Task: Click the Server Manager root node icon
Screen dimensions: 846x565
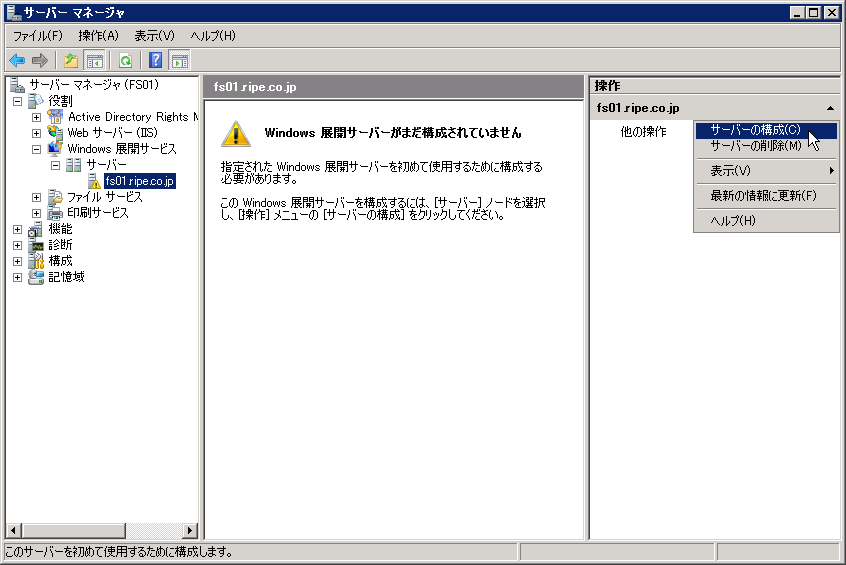Action: coord(17,85)
